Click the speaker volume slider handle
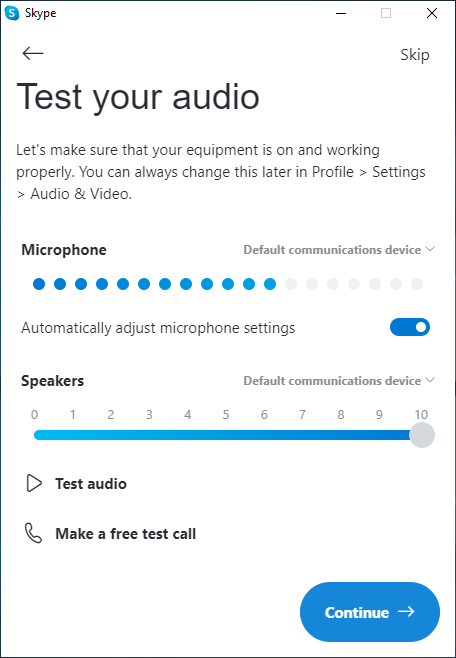The image size is (456, 658). (422, 435)
